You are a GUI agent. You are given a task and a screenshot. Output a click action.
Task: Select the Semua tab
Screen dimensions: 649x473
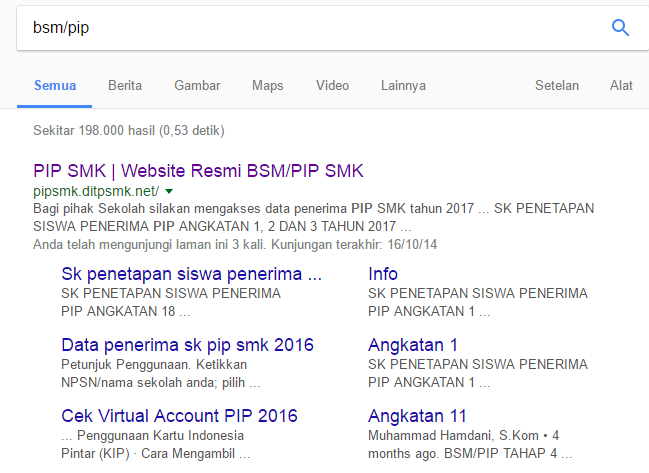55,86
